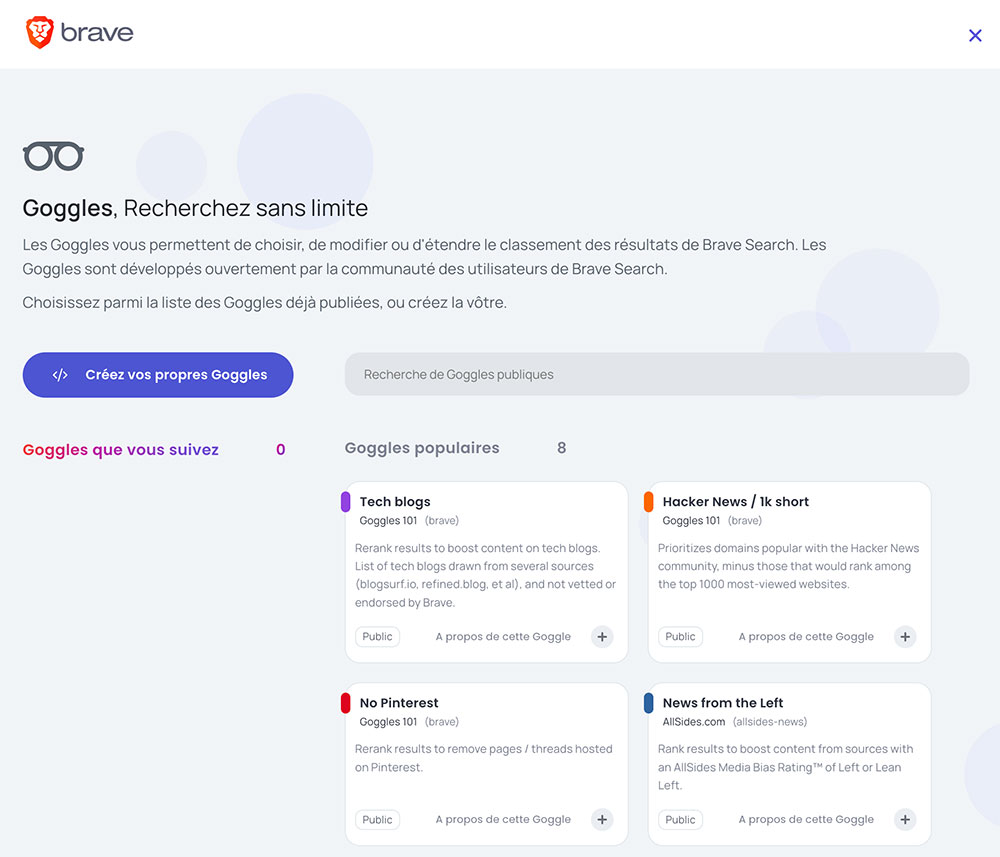This screenshot has height=857, width=1000.
Task: Close the Goggles page with X
Action: click(x=974, y=36)
